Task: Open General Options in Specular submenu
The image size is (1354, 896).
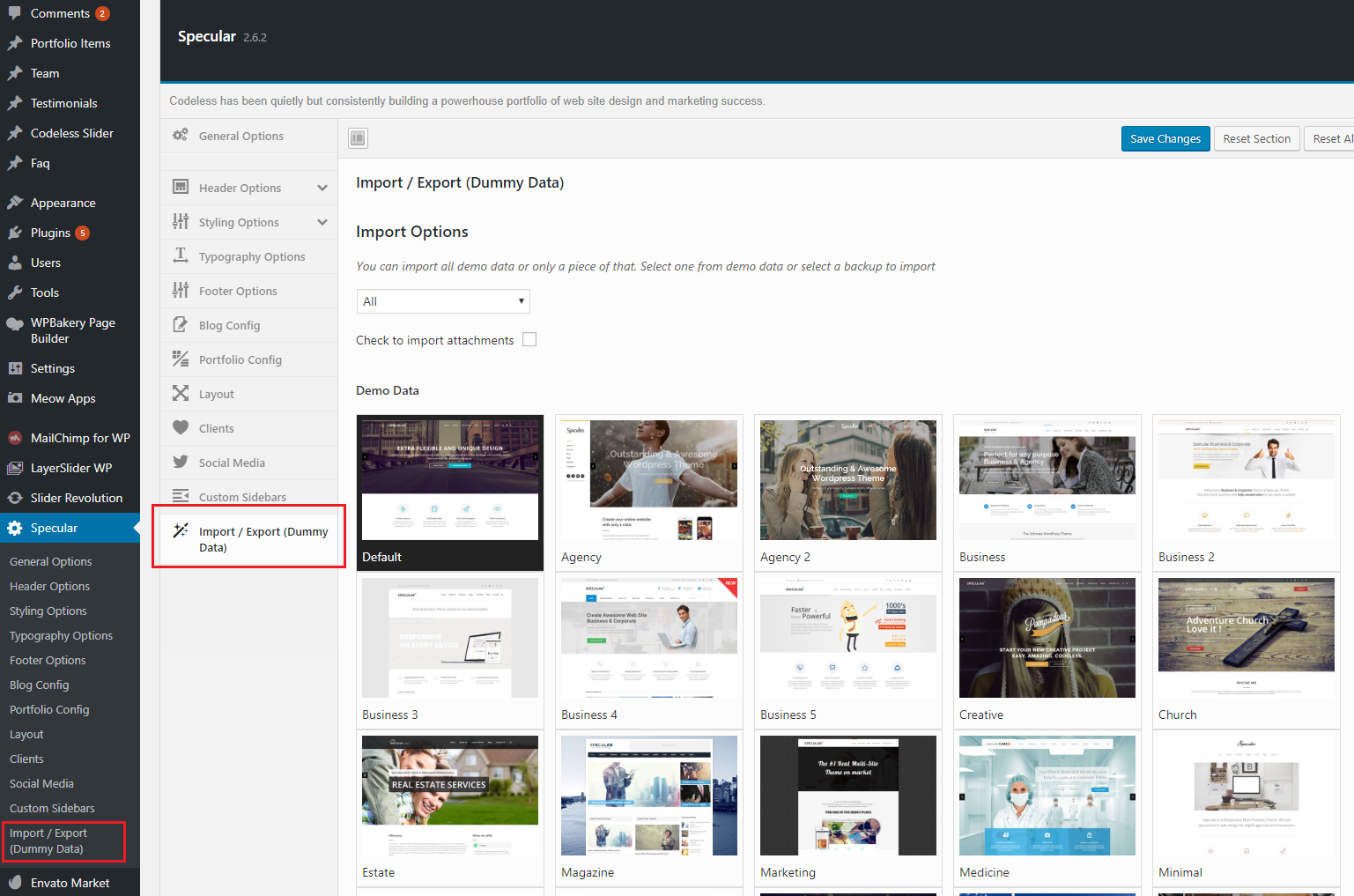Action: (50, 561)
